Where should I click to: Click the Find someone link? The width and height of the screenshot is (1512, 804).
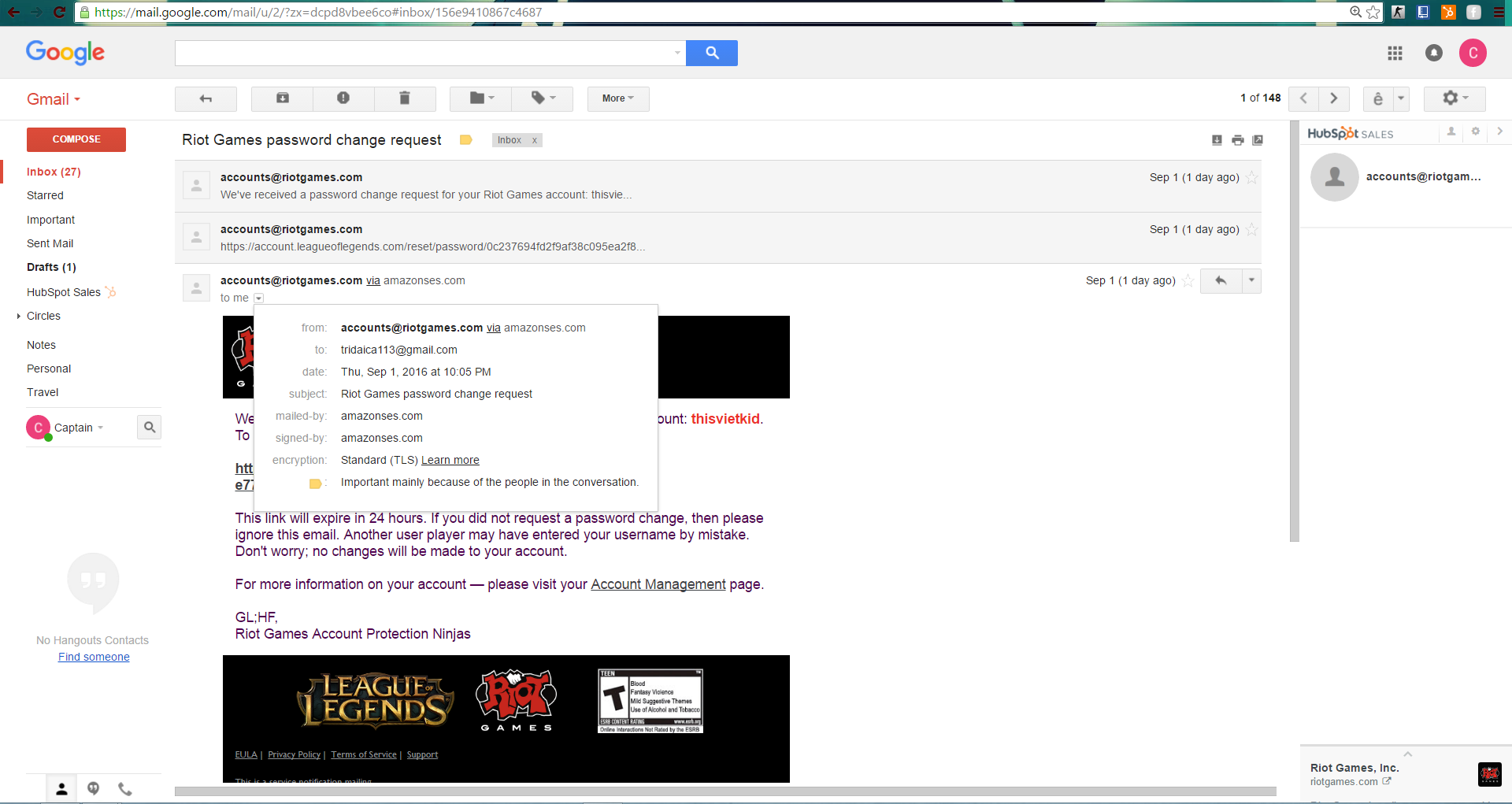(x=94, y=657)
